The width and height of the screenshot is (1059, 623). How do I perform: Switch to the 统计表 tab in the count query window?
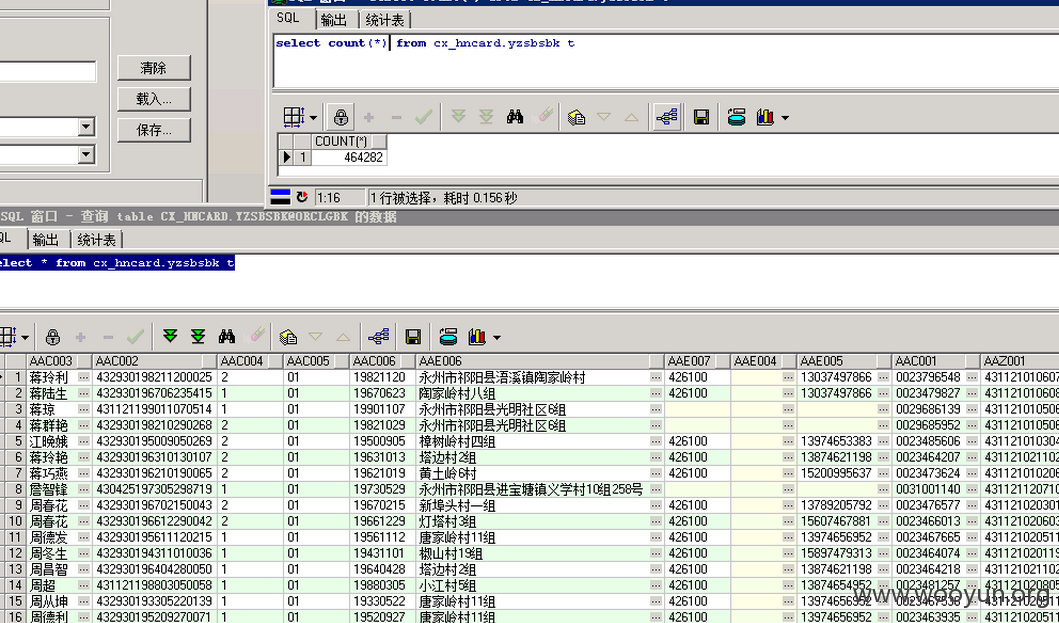tap(385, 20)
